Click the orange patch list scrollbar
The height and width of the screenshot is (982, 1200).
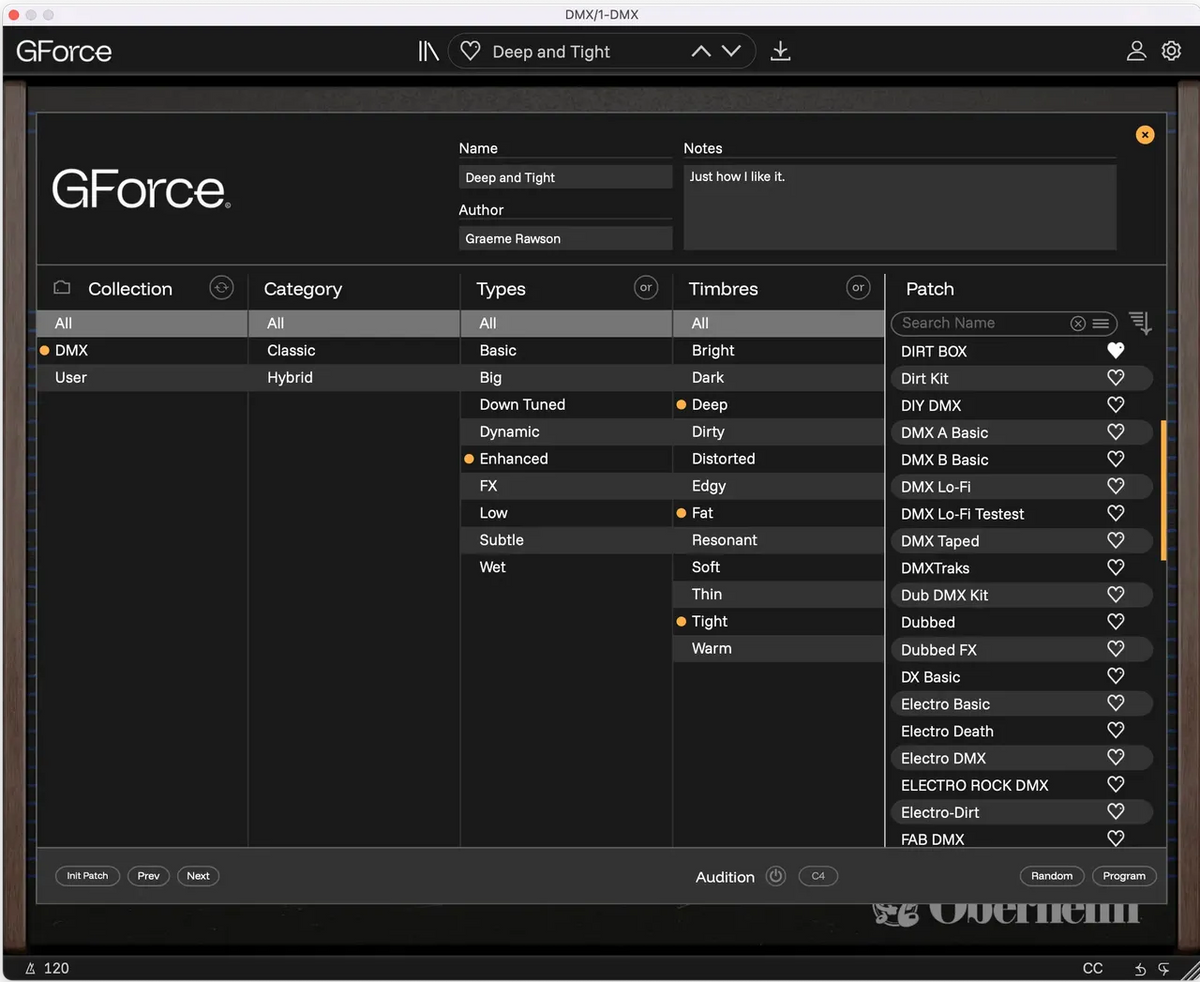click(x=1163, y=490)
